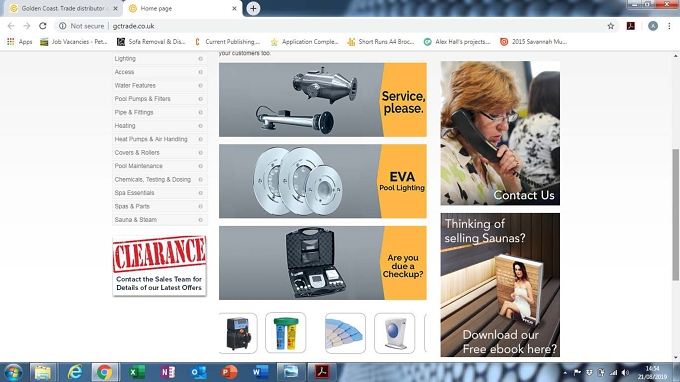
Task: Expand the Pipe & Fittings arrow
Action: (200, 112)
